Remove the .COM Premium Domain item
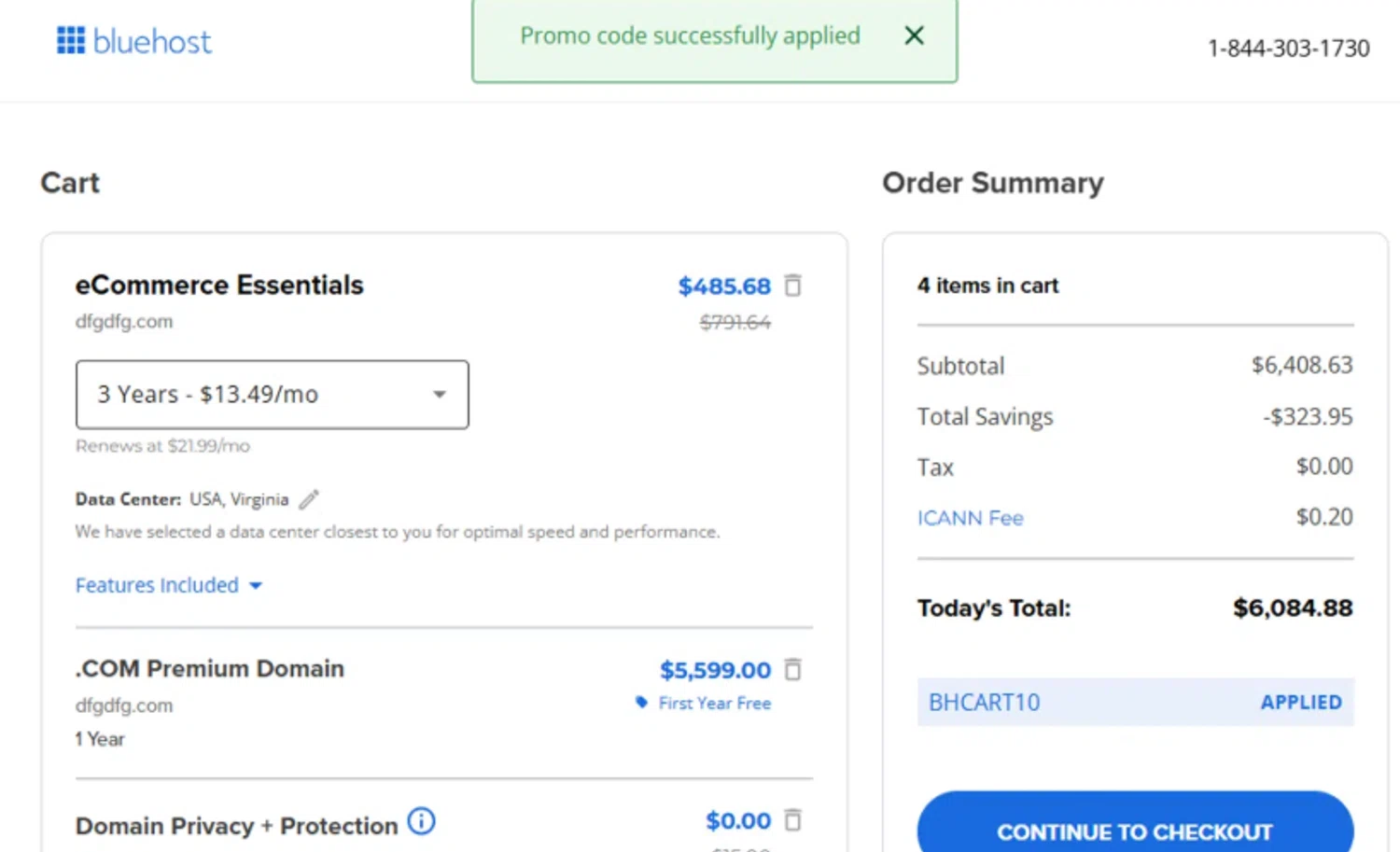This screenshot has height=852, width=1400. (x=792, y=669)
